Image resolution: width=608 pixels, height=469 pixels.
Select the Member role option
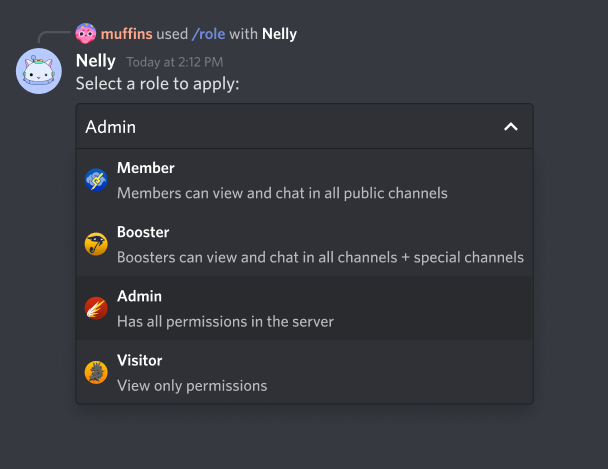(145, 168)
